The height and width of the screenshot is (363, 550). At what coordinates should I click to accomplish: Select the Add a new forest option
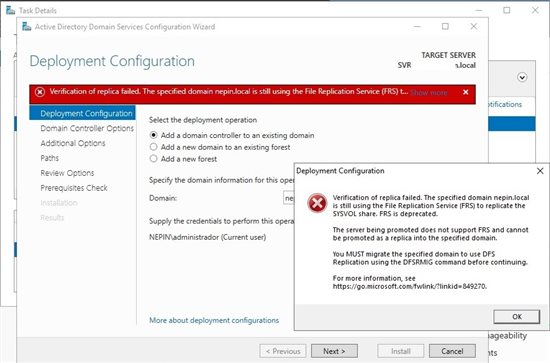(153, 159)
